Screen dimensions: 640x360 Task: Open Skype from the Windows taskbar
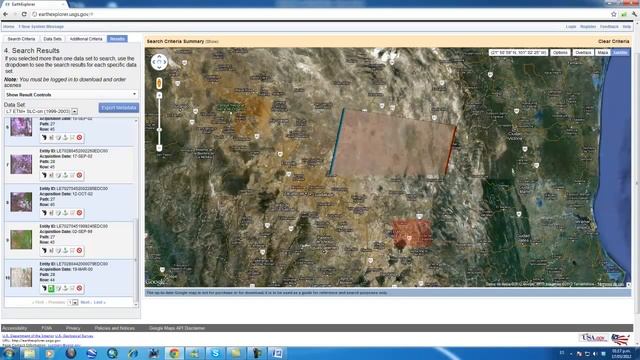point(215,353)
